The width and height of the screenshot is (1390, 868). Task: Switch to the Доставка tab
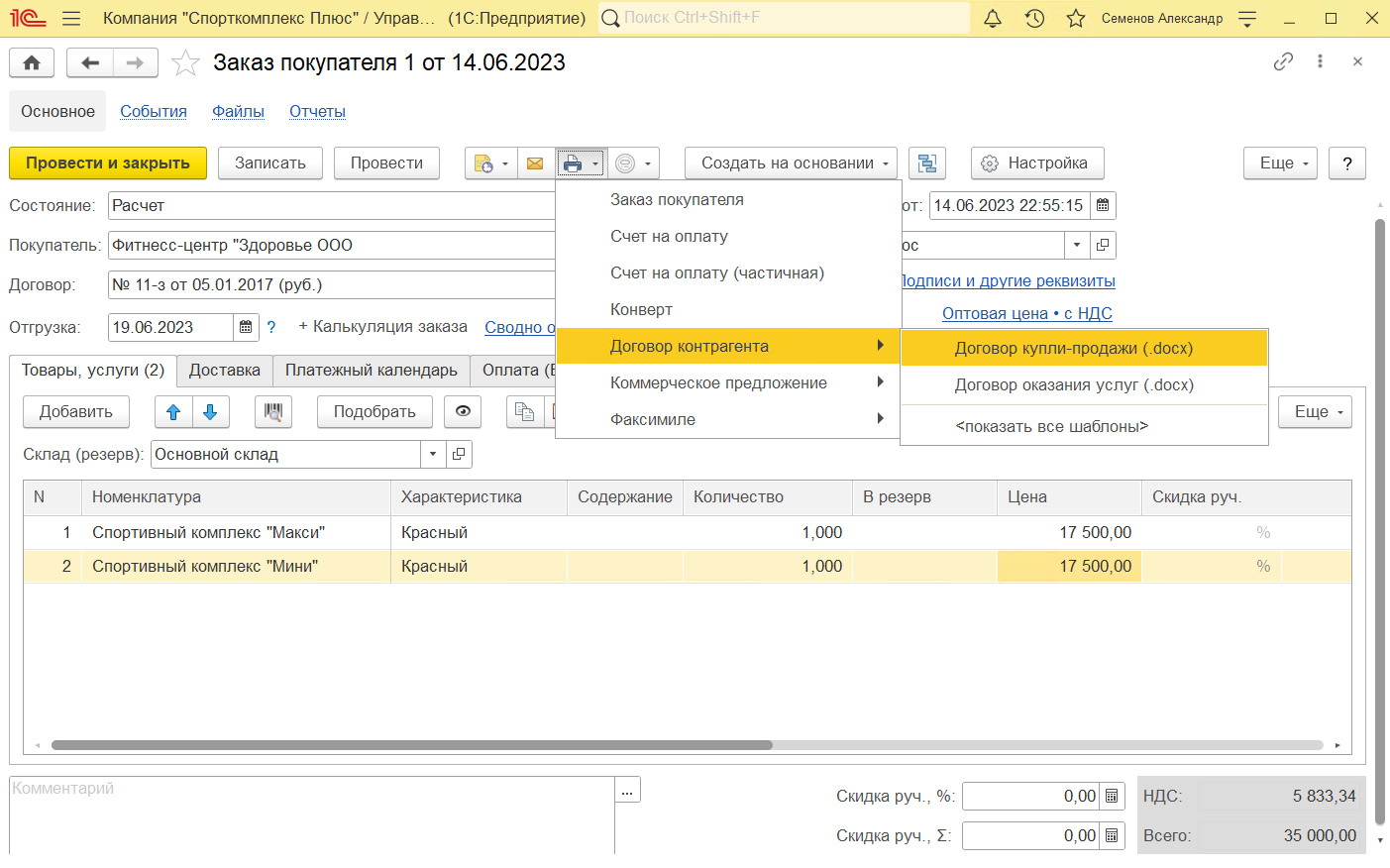coord(225,371)
